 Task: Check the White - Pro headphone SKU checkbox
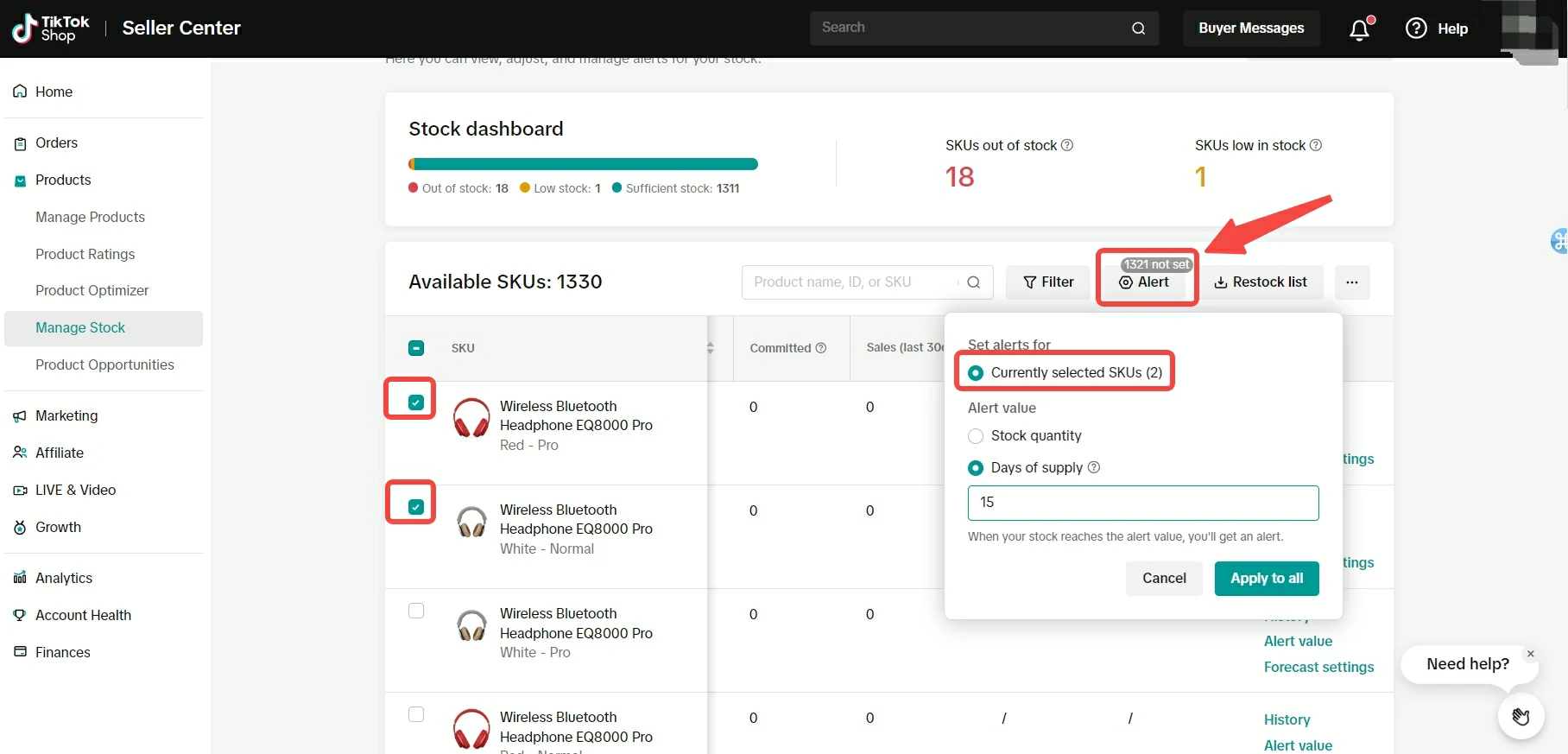(x=416, y=611)
